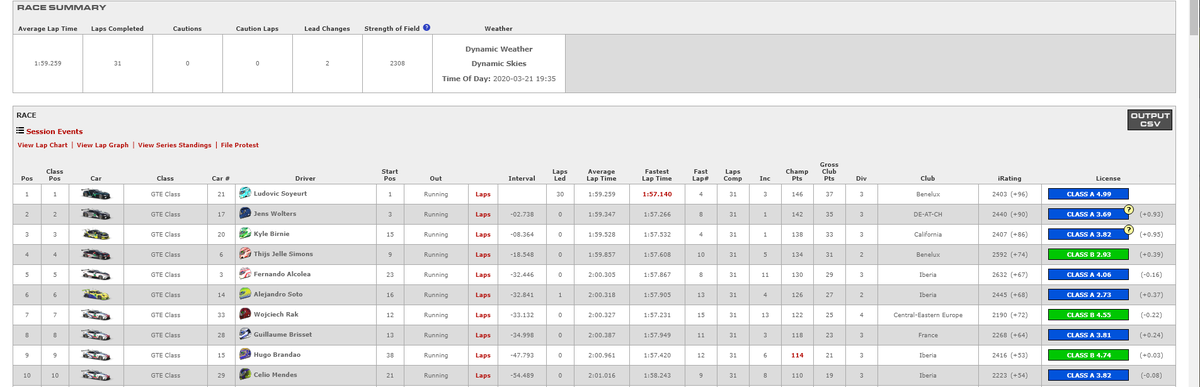
Task: Click driver name Ludovic Soyeurt
Action: pyautogui.click(x=280, y=194)
